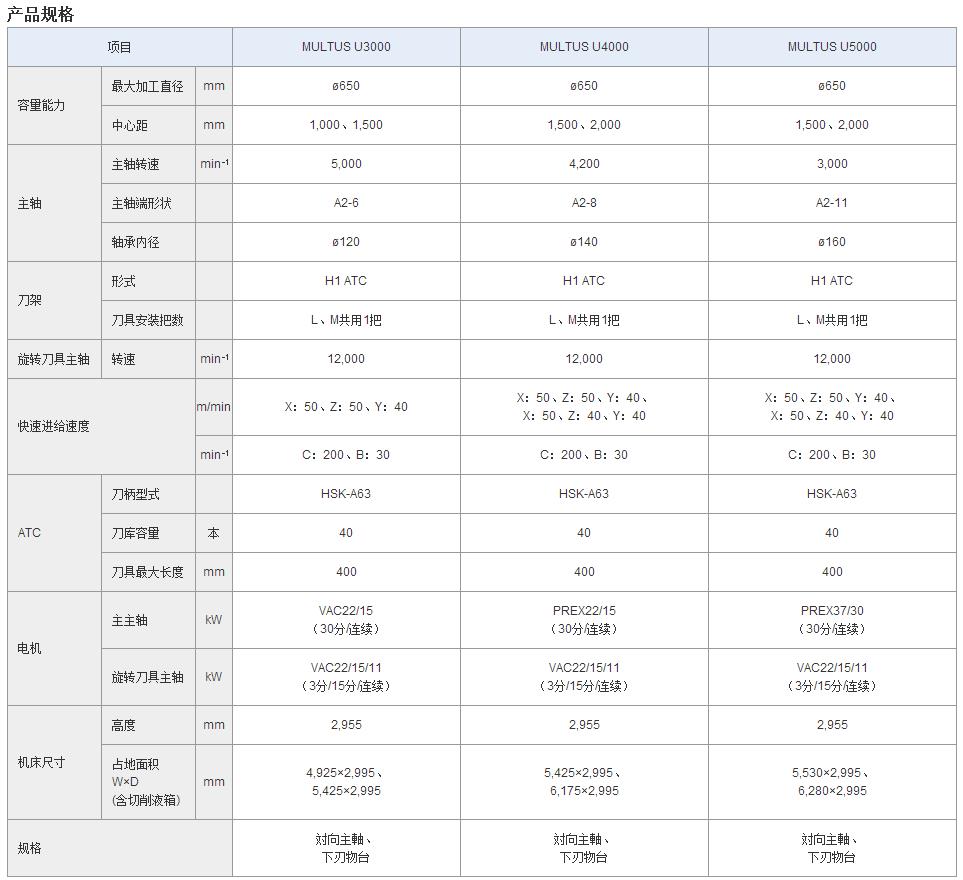Select the 3,000 spindle speed value
This screenshot has height=880, width=963.
pos(832,164)
